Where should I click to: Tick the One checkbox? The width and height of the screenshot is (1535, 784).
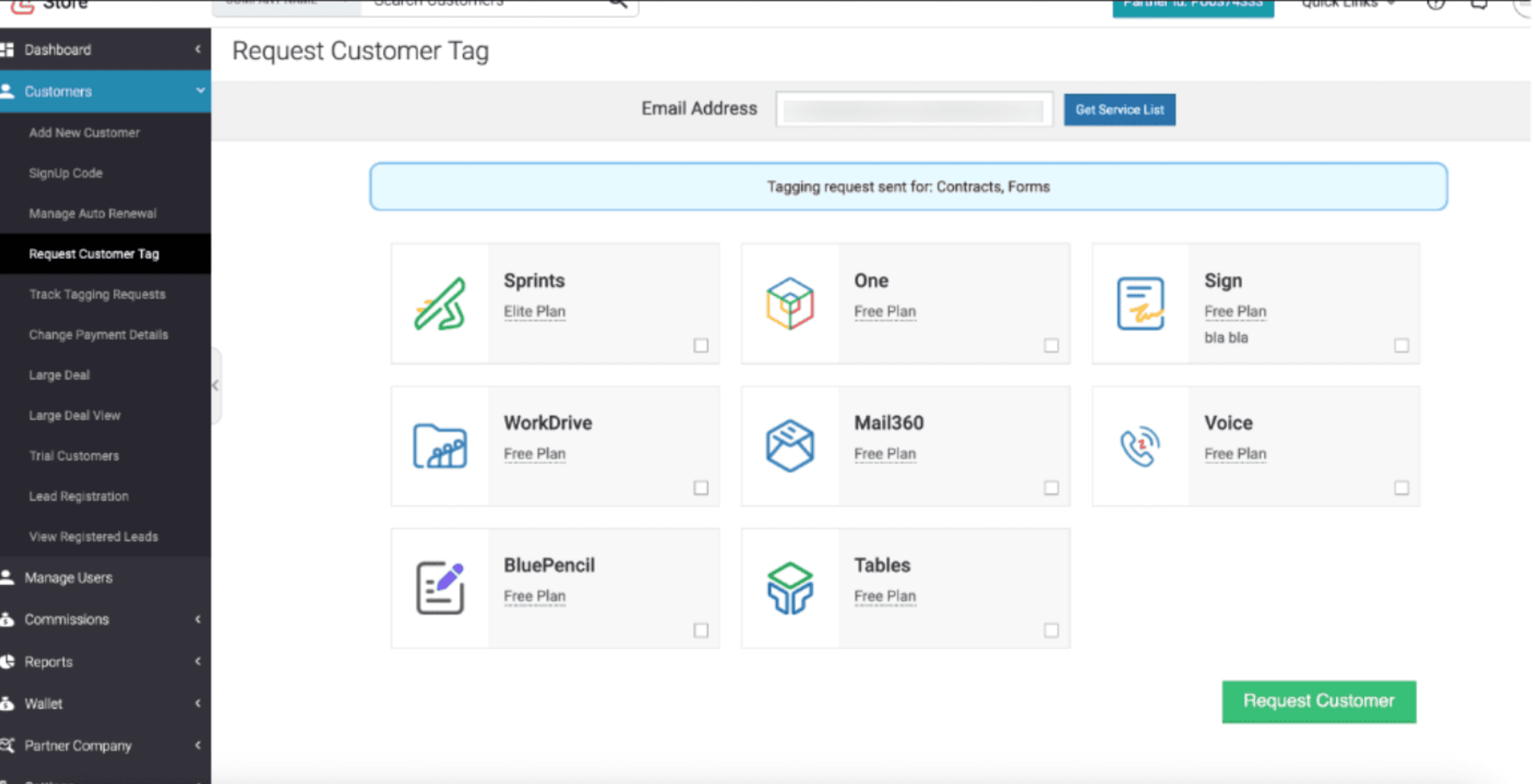[1051, 345]
